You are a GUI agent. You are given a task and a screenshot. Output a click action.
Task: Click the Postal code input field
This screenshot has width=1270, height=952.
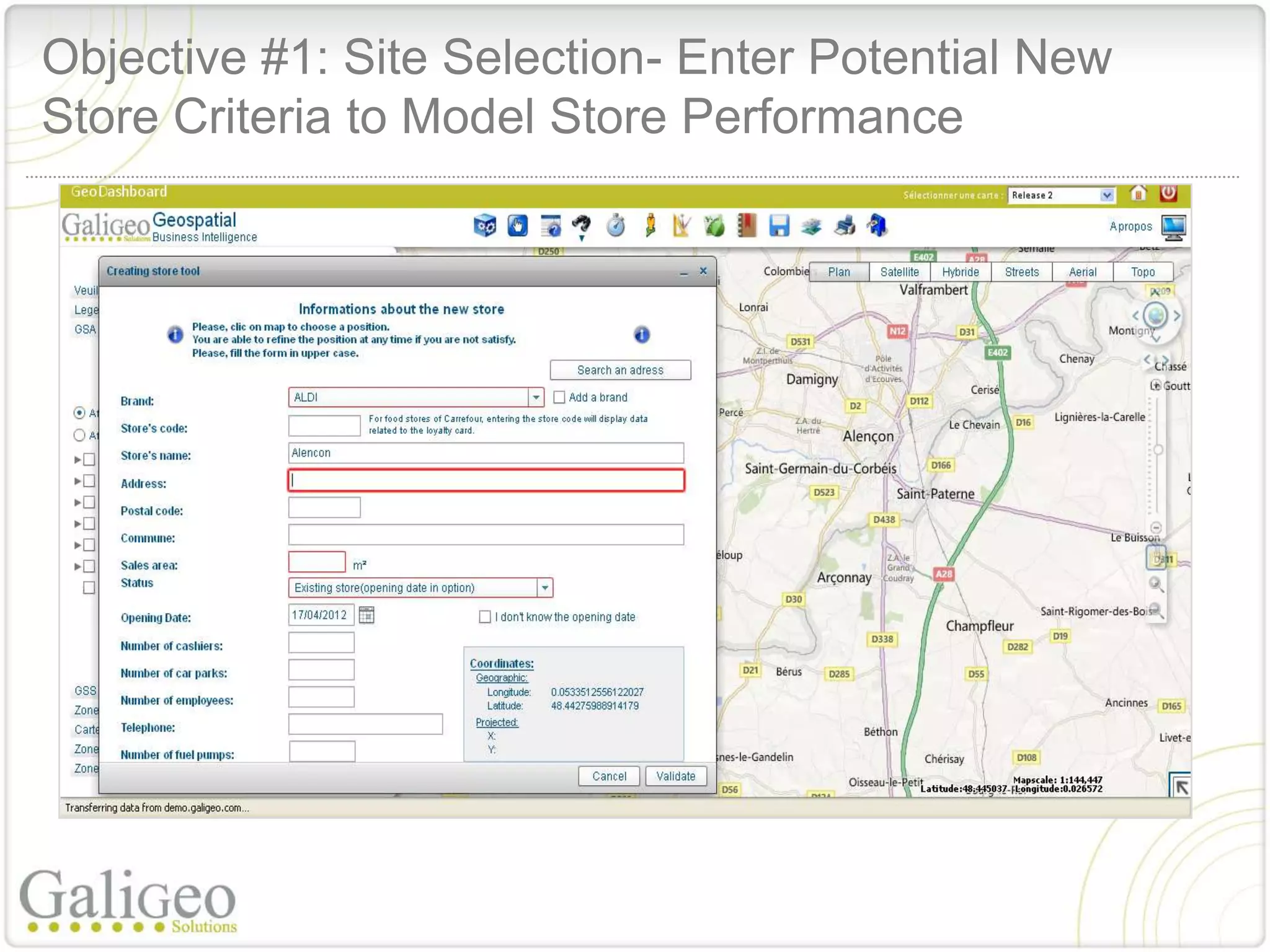(x=324, y=508)
